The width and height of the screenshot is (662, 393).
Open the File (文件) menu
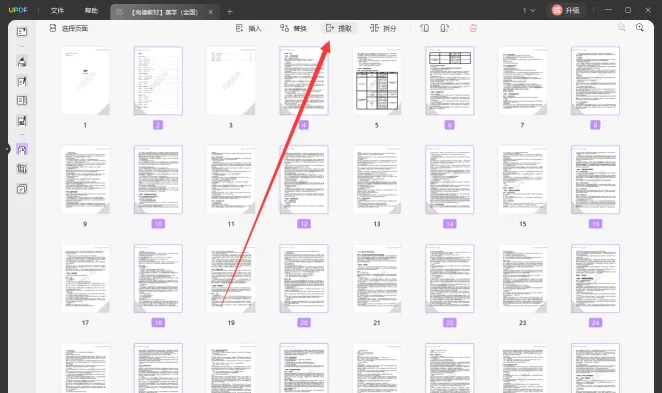pyautogui.click(x=57, y=11)
